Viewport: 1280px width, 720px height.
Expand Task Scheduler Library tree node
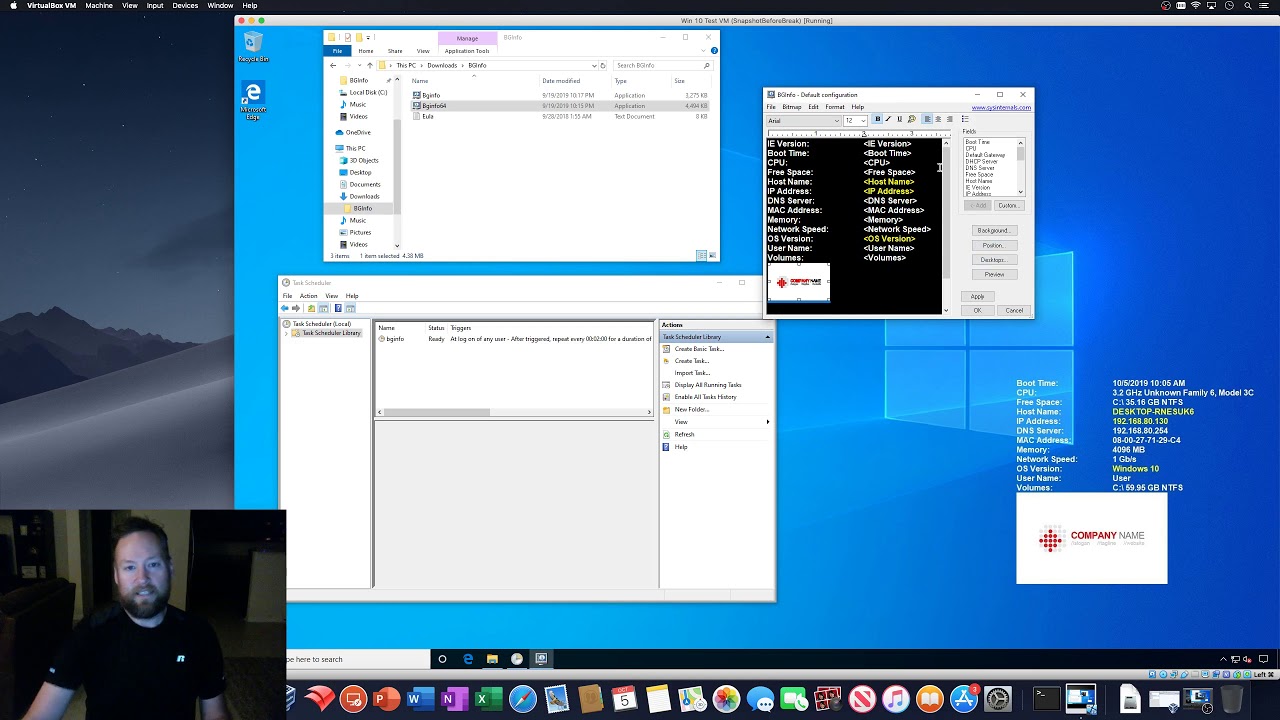coord(287,333)
